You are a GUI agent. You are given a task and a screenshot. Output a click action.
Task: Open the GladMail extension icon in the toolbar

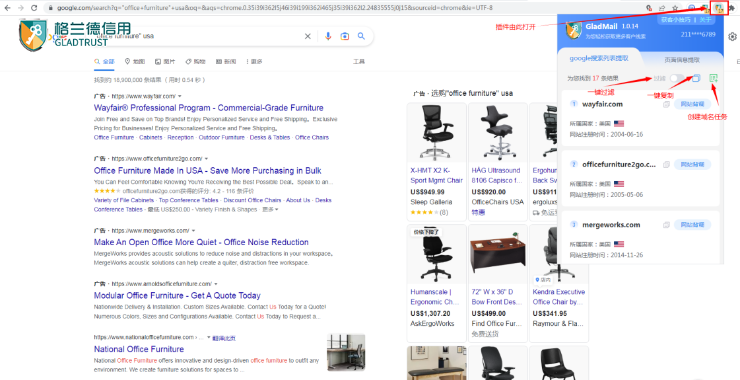[719, 8]
